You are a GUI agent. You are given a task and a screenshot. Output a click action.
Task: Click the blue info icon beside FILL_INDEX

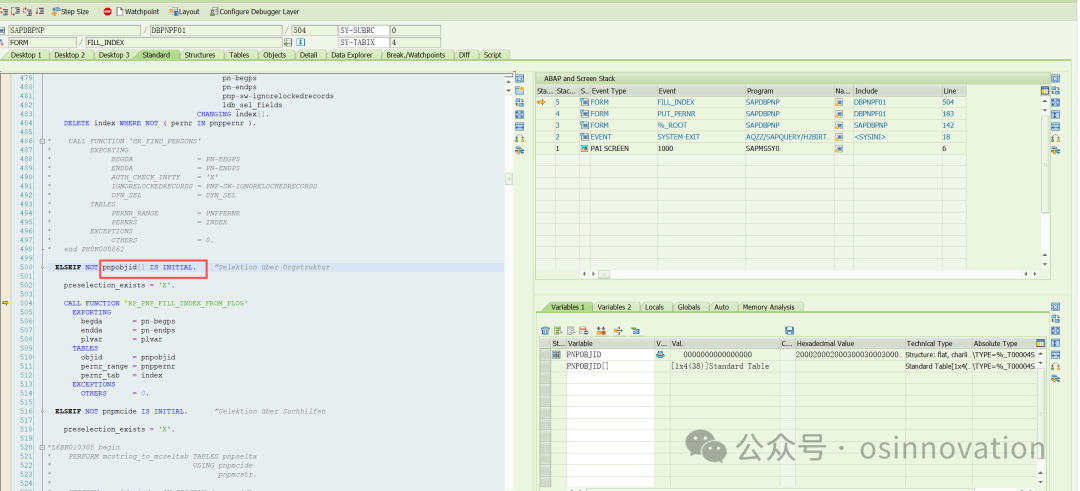(x=300, y=42)
